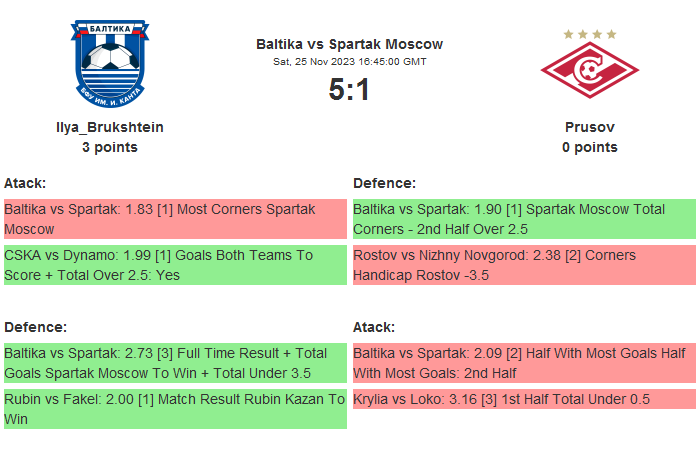The height and width of the screenshot is (460, 700).
Task: Select Spartak To Win + Total Under 3.5 bet
Action: 175,363
